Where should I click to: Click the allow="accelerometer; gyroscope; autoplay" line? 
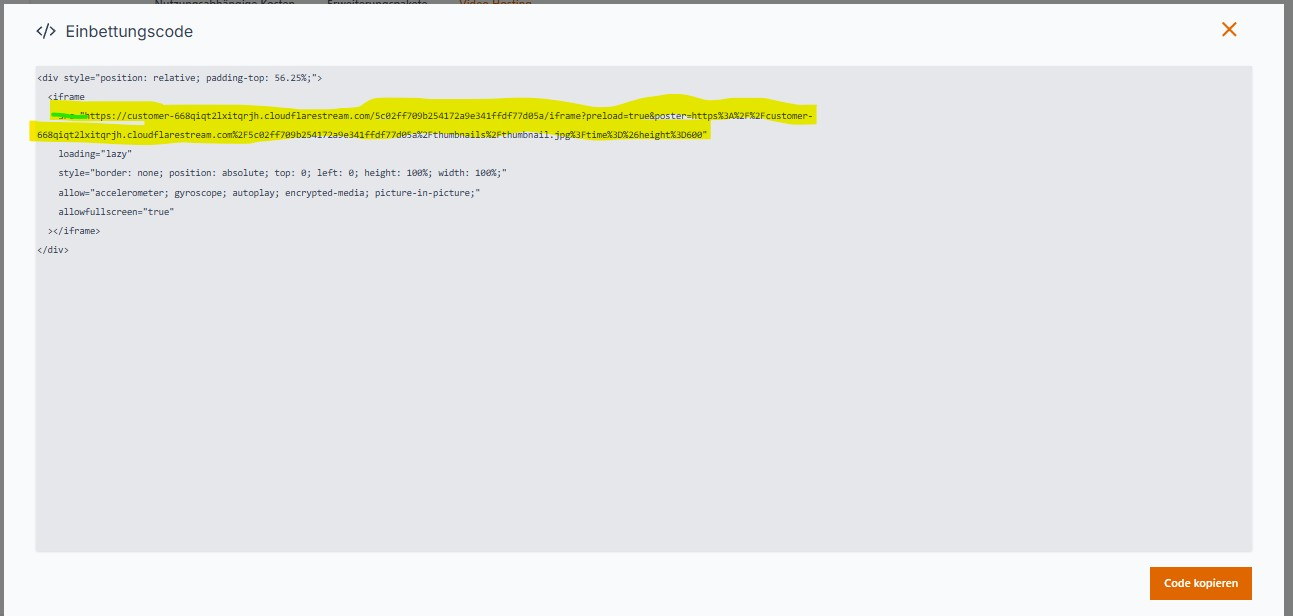tap(270, 192)
